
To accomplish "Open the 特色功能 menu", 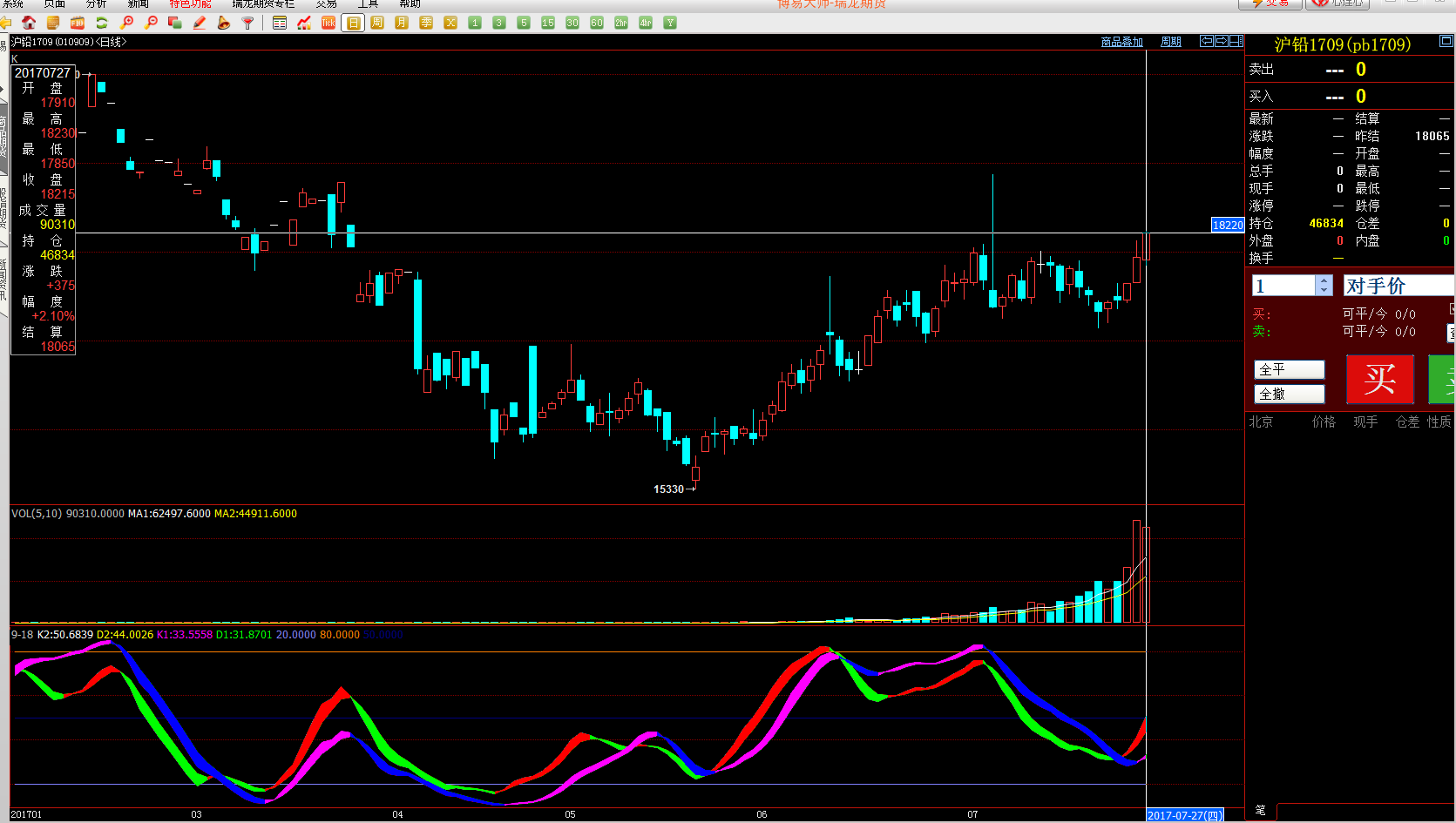I will (190, 4).
